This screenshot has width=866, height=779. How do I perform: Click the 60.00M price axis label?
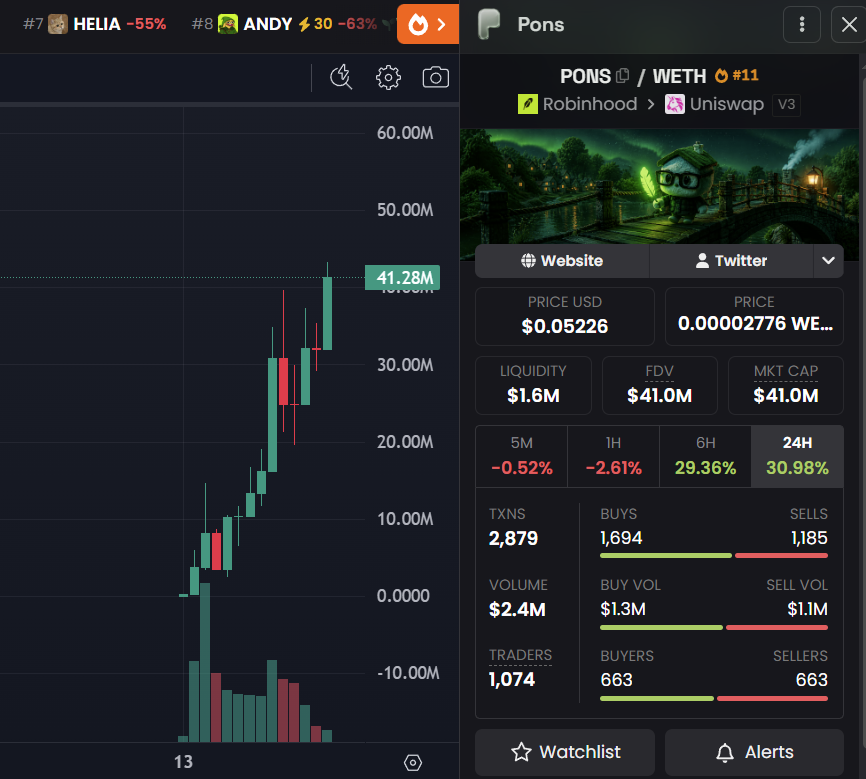405,133
